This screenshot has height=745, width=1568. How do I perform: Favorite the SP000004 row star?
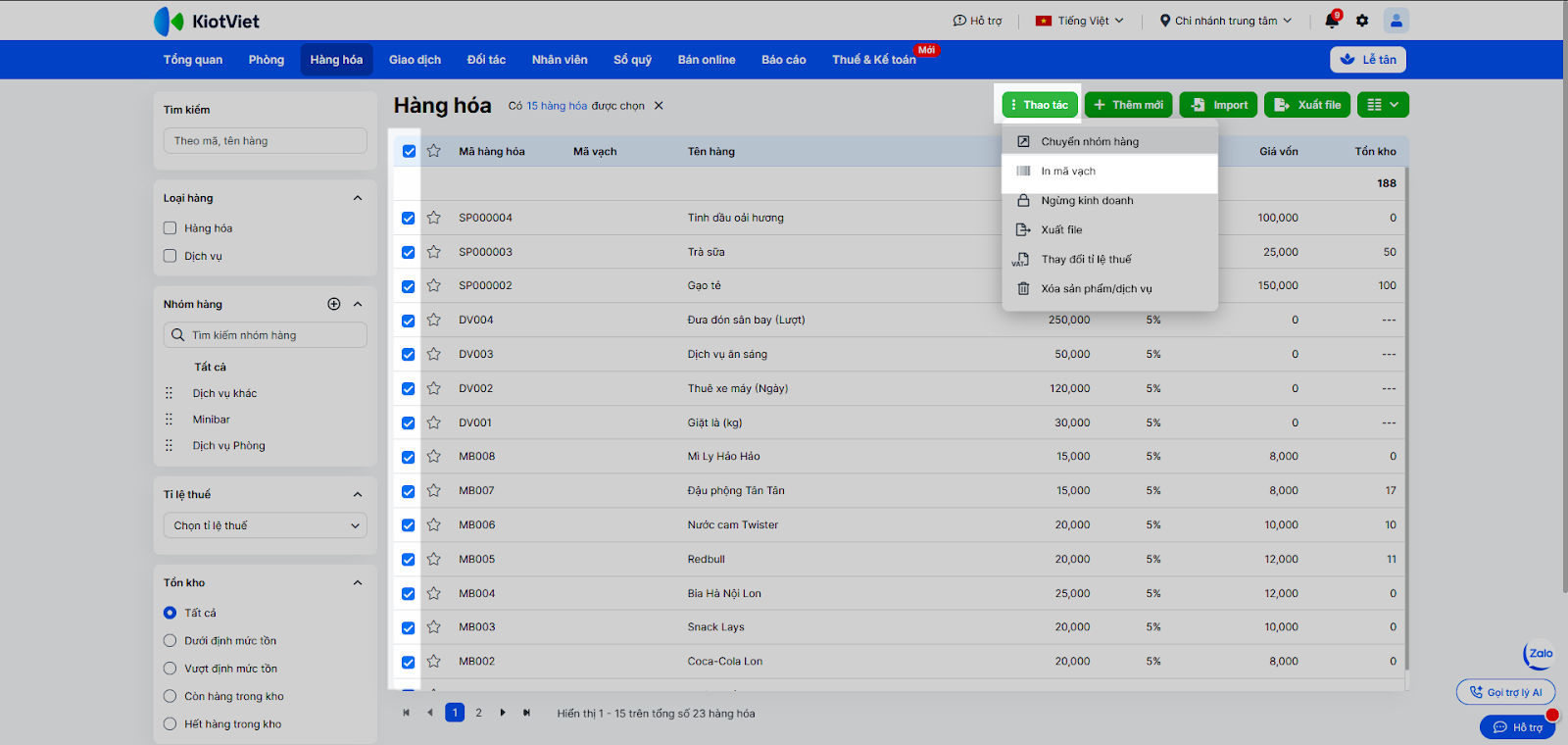click(434, 218)
